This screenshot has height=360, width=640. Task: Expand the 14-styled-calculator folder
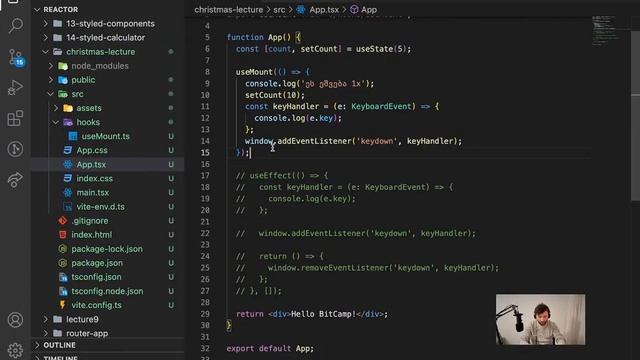[46, 38]
